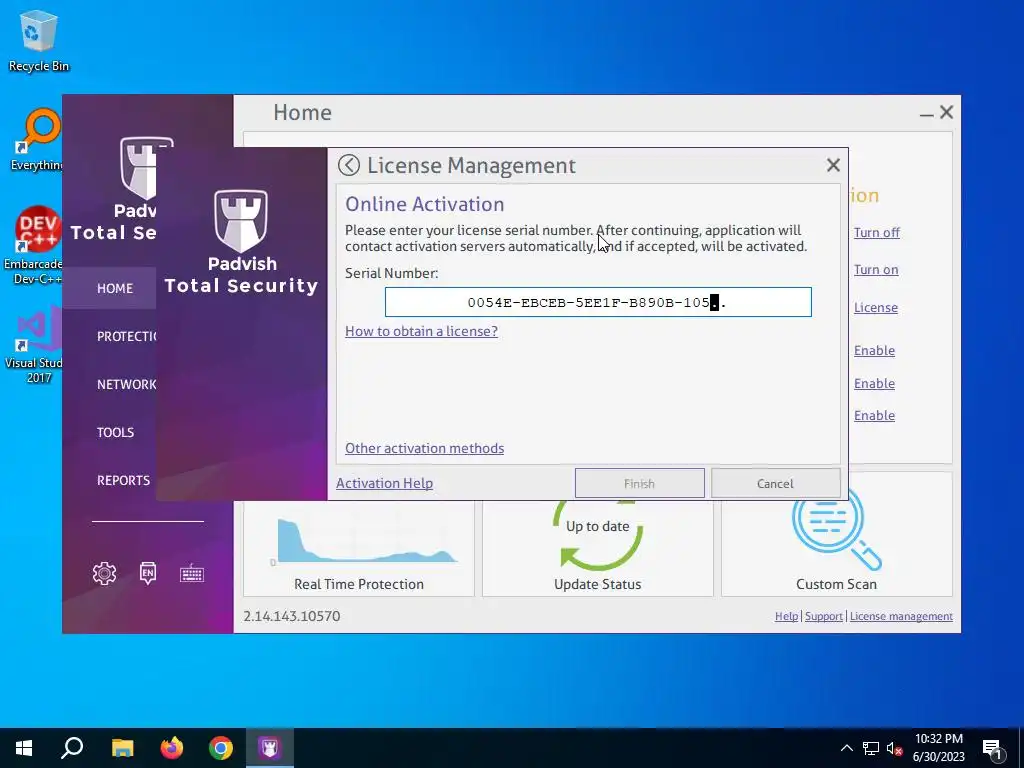Click into the Serial Number field
The width and height of the screenshot is (1024, 768).
[x=598, y=302]
